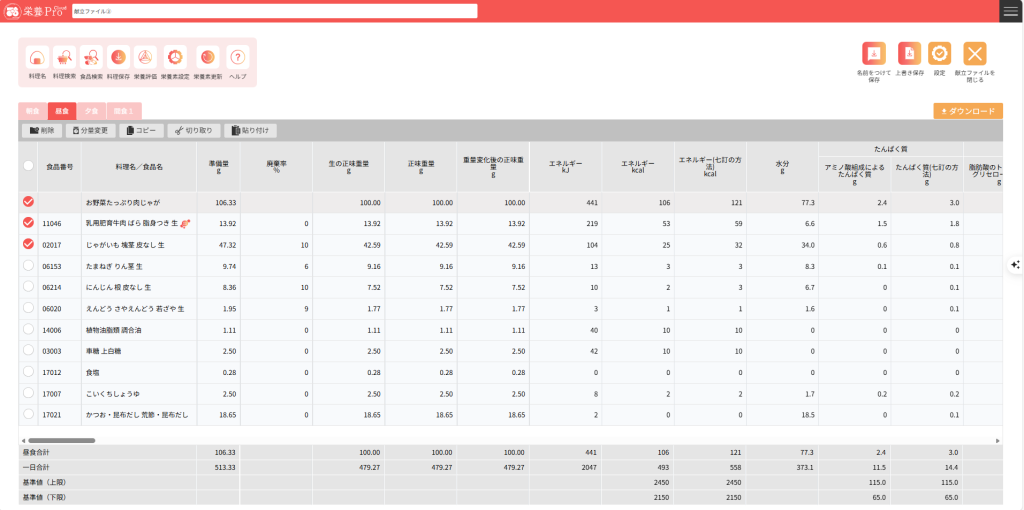Open the hamburger menu at top right

pos(1010,11)
